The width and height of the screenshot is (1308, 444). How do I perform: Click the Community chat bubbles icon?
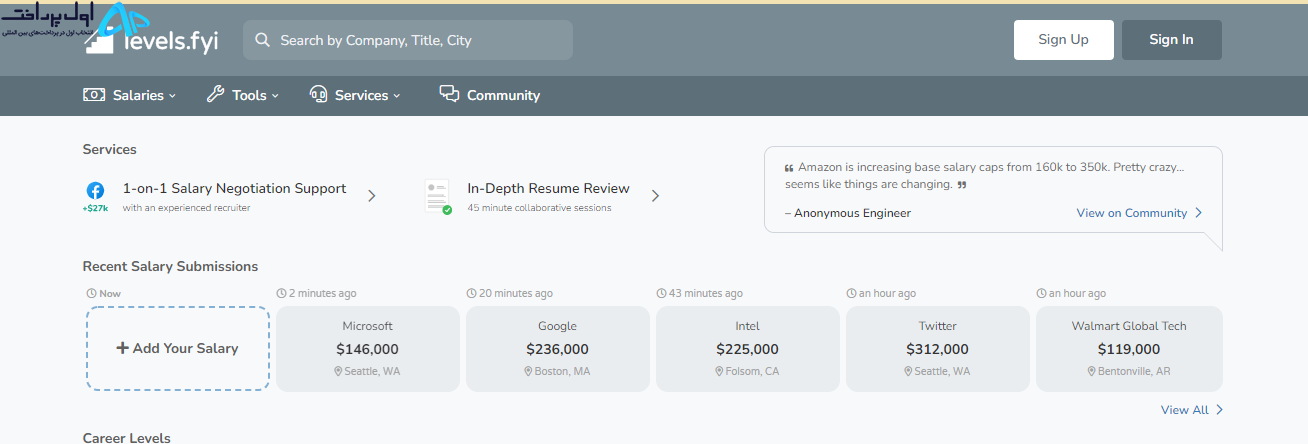(449, 94)
